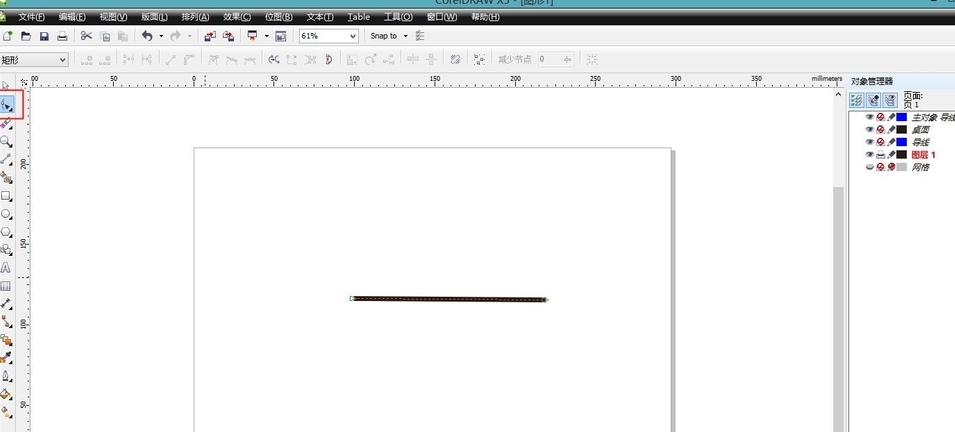Toggle editable pencil on 图层 1 layer
The width and height of the screenshot is (955, 432).
pyautogui.click(x=891, y=155)
